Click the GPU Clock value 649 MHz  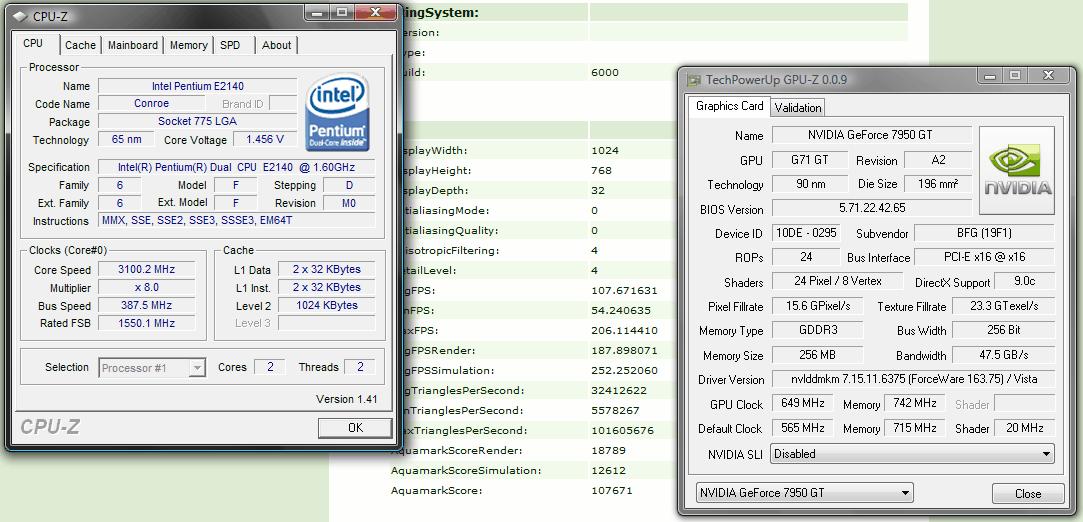point(803,403)
